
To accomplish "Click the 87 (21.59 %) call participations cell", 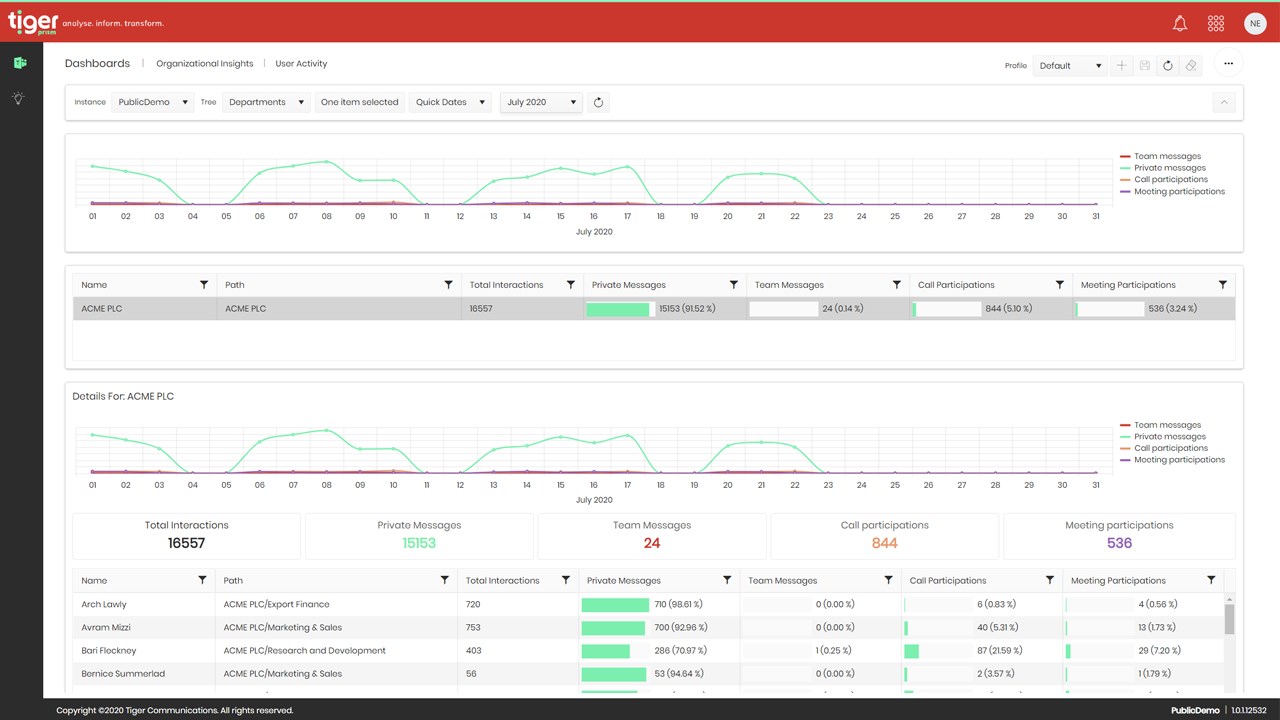I will (981, 650).
